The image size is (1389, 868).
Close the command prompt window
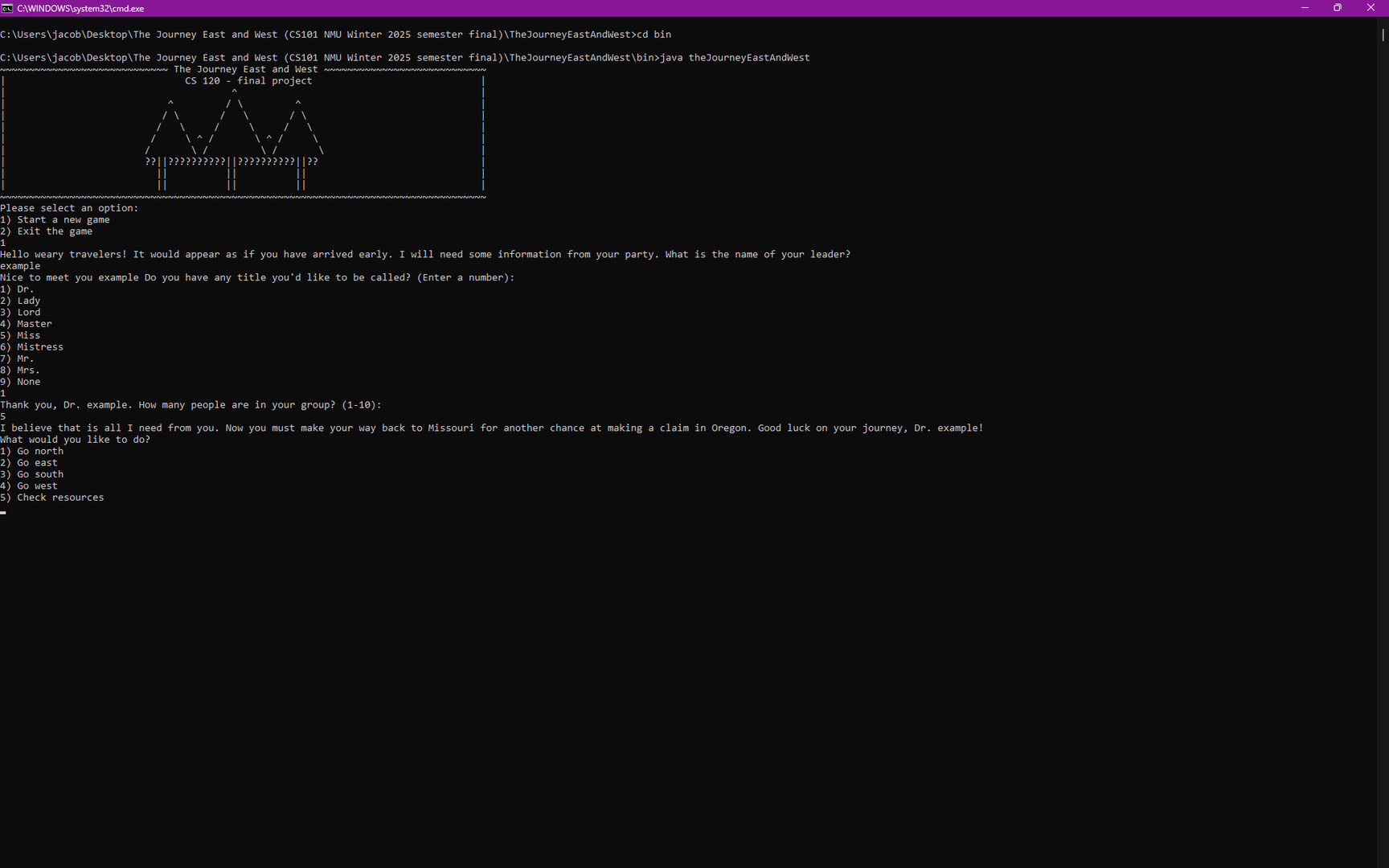(x=1371, y=8)
